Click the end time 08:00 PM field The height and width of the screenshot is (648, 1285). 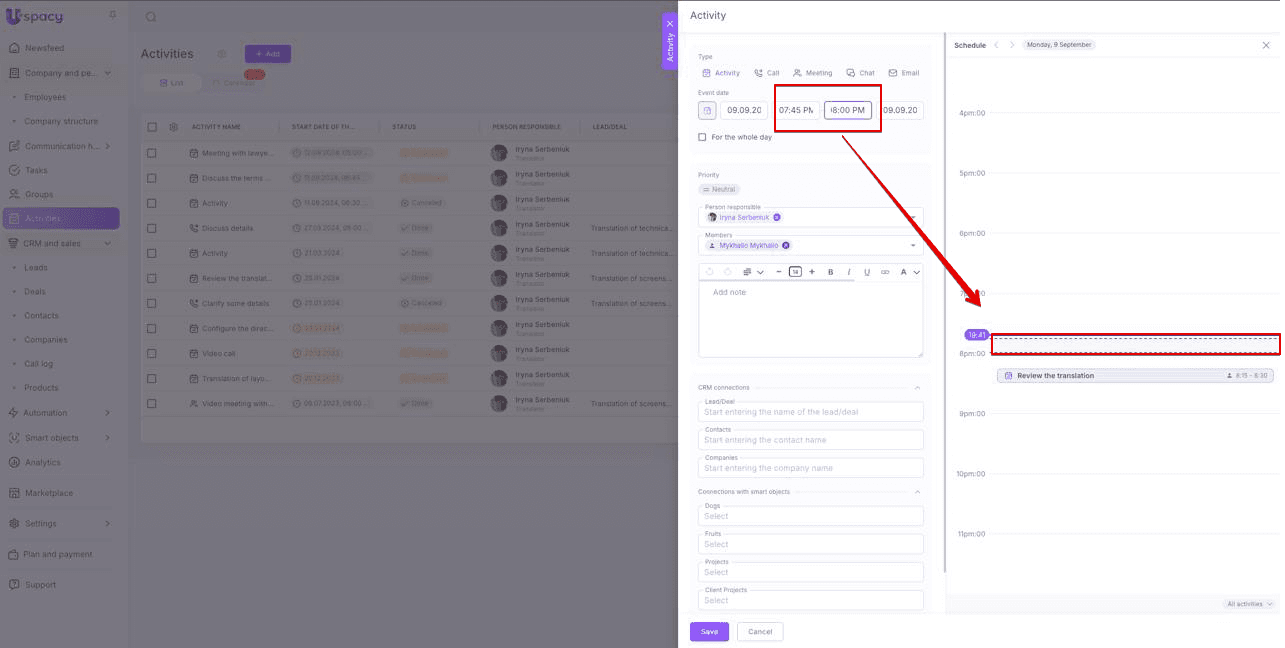(x=848, y=110)
